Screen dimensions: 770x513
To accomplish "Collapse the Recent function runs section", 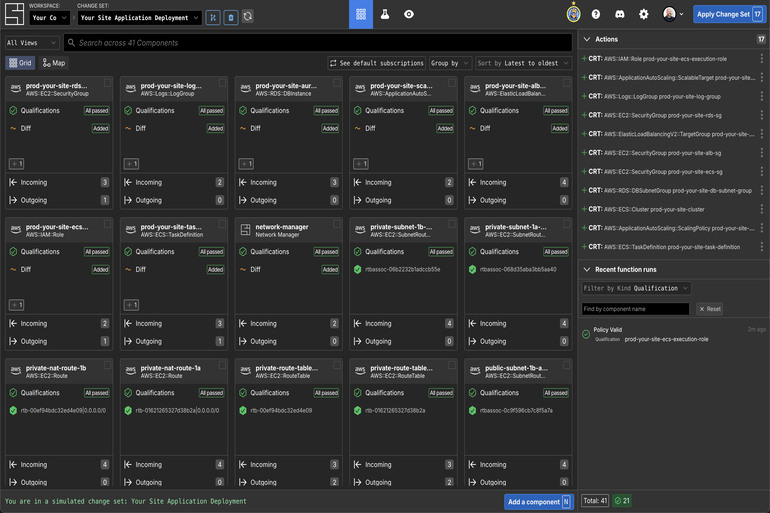I will (x=586, y=270).
